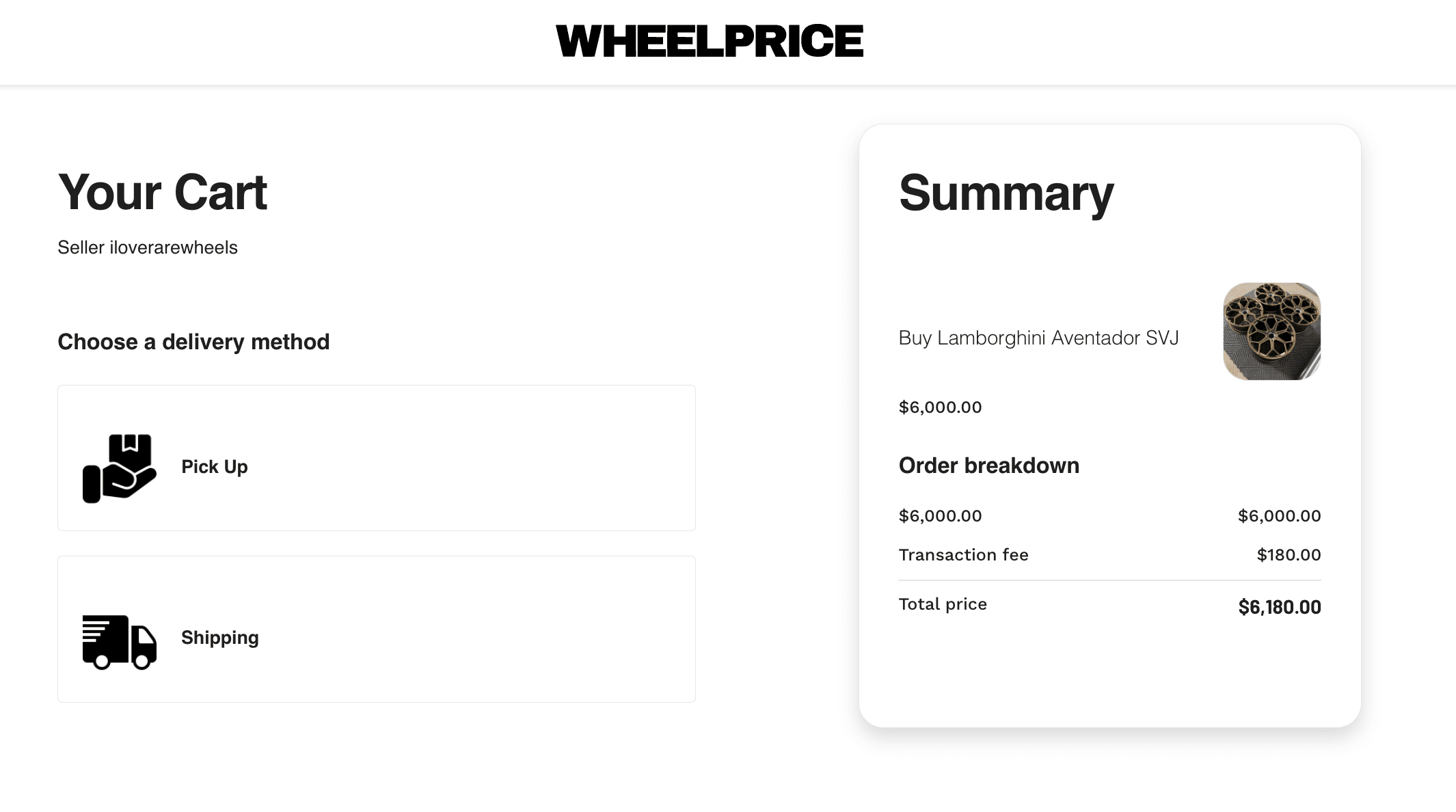Click the Pick Up option label text
Image resolution: width=1456 pixels, height=812 pixels.
[214, 467]
